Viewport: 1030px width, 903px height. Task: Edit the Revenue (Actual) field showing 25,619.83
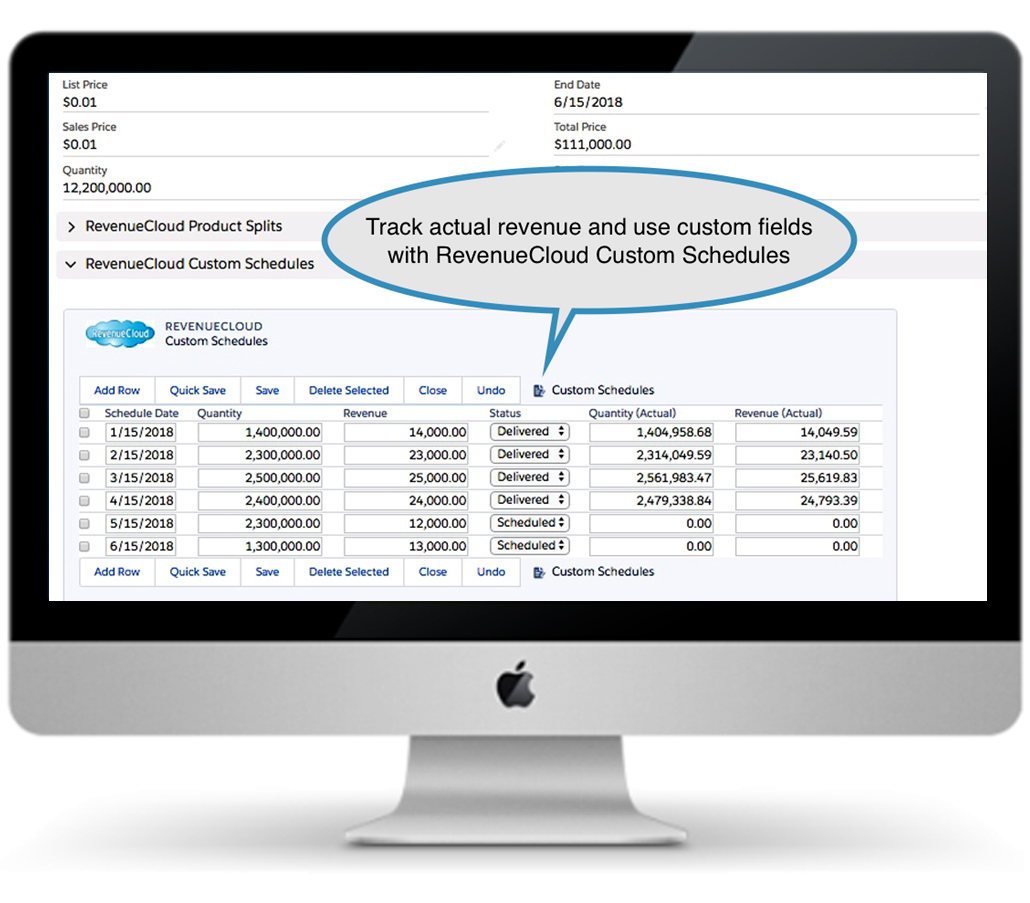coord(797,478)
